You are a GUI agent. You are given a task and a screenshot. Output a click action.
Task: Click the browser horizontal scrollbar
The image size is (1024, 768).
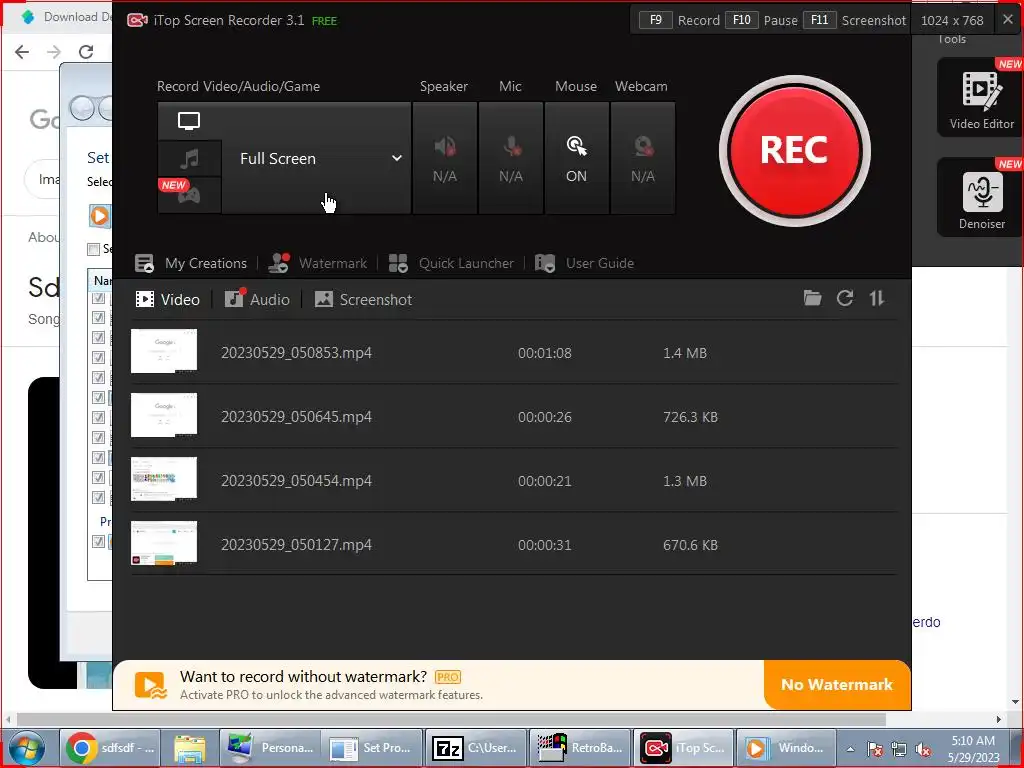tap(451, 719)
